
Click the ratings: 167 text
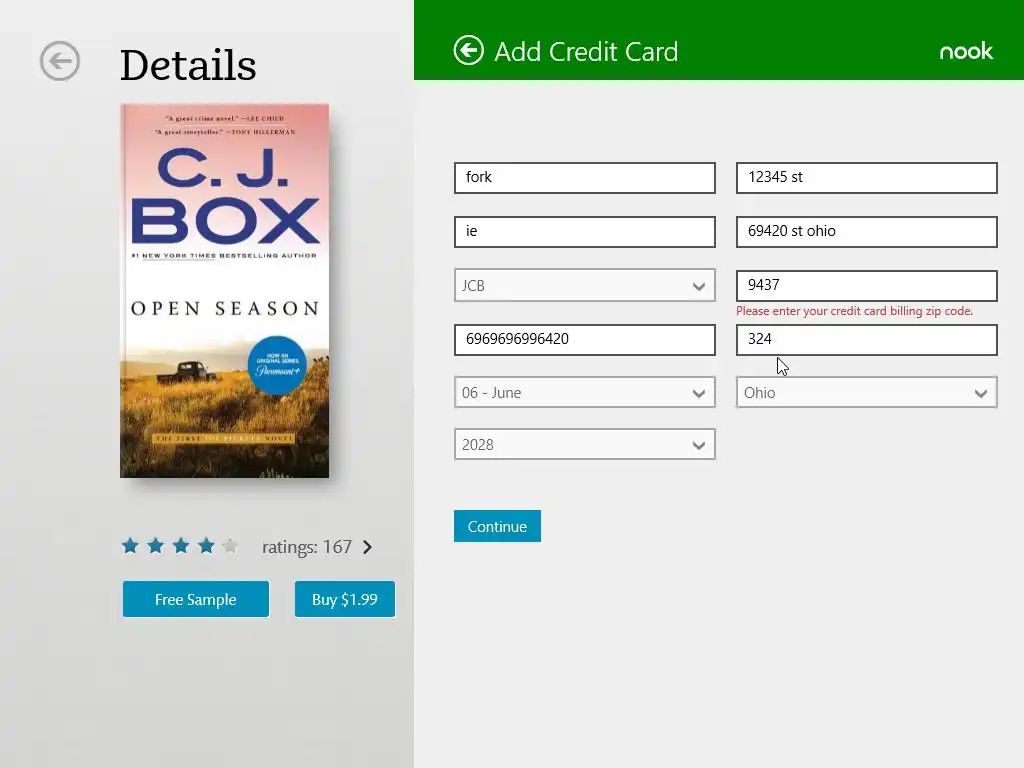click(307, 547)
